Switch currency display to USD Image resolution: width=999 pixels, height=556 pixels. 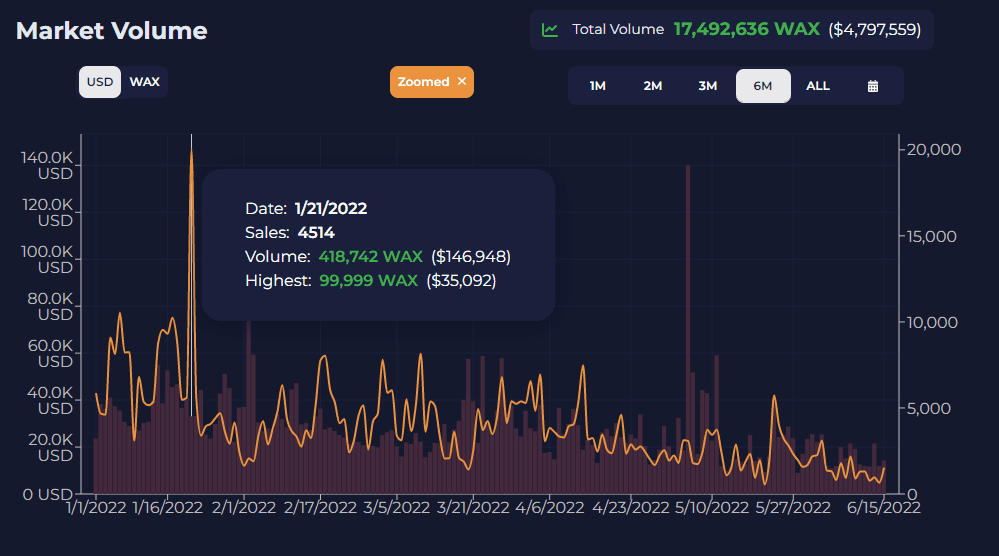coord(100,82)
